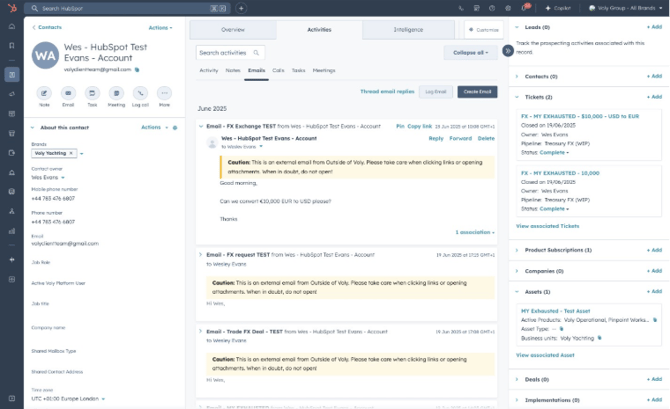
Task: Open the reporting chart icon in left sidebar
Action: click(12, 231)
